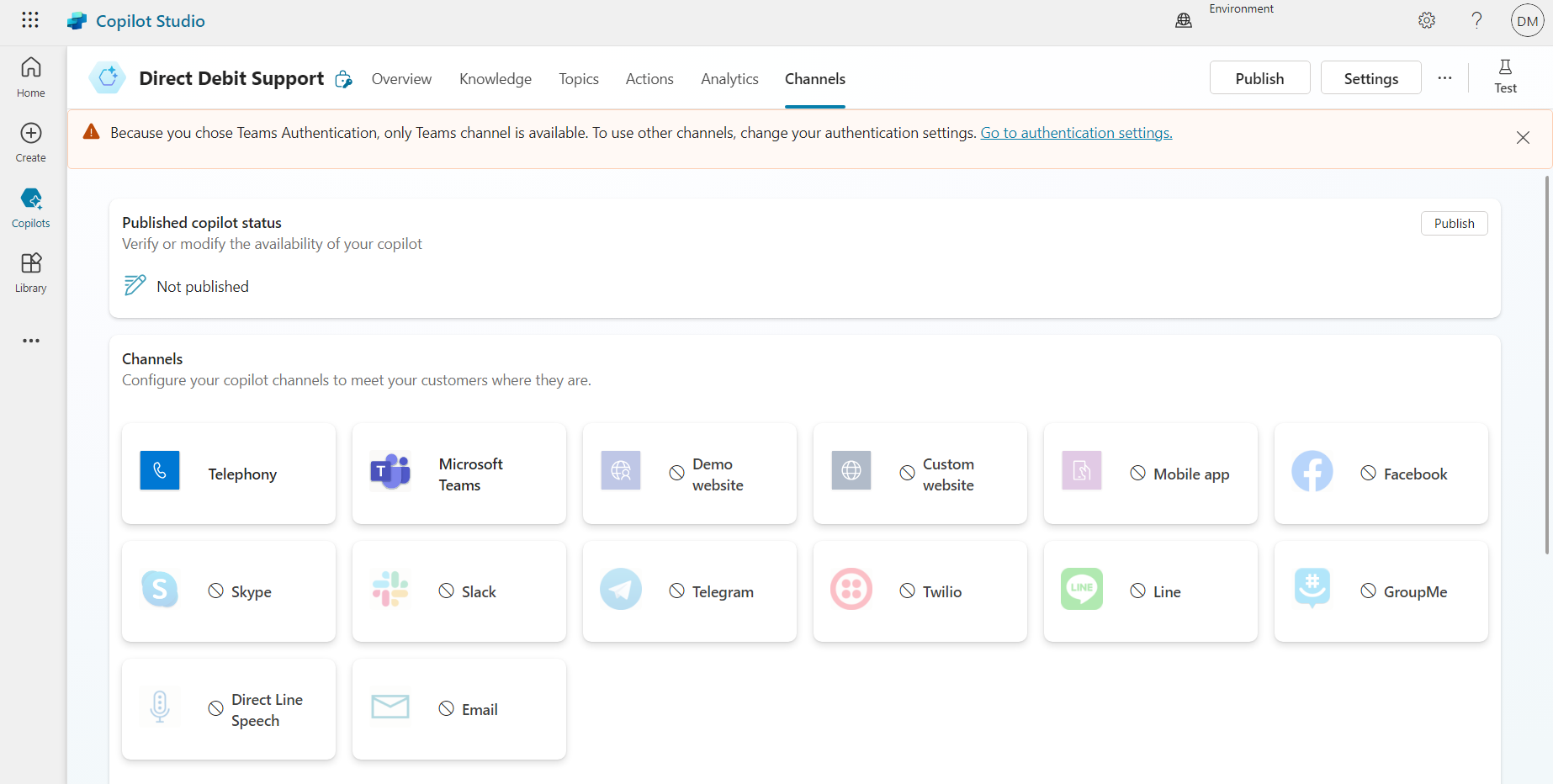Open Copilot Studio settings gear icon
The image size is (1553, 784).
(x=1428, y=19)
